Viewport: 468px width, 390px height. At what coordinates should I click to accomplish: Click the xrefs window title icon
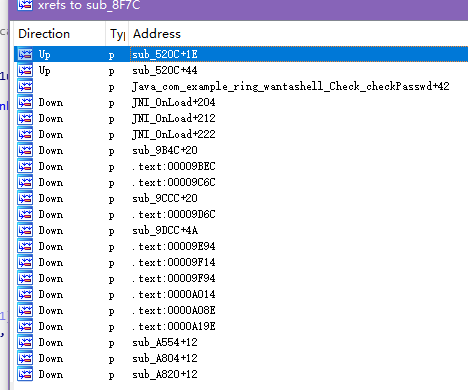(25, 5)
